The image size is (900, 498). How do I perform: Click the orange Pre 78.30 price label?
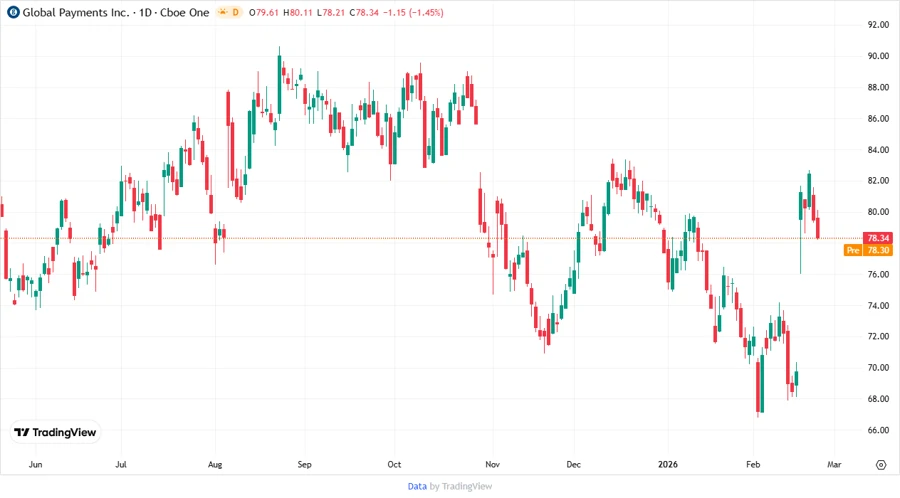(868, 250)
